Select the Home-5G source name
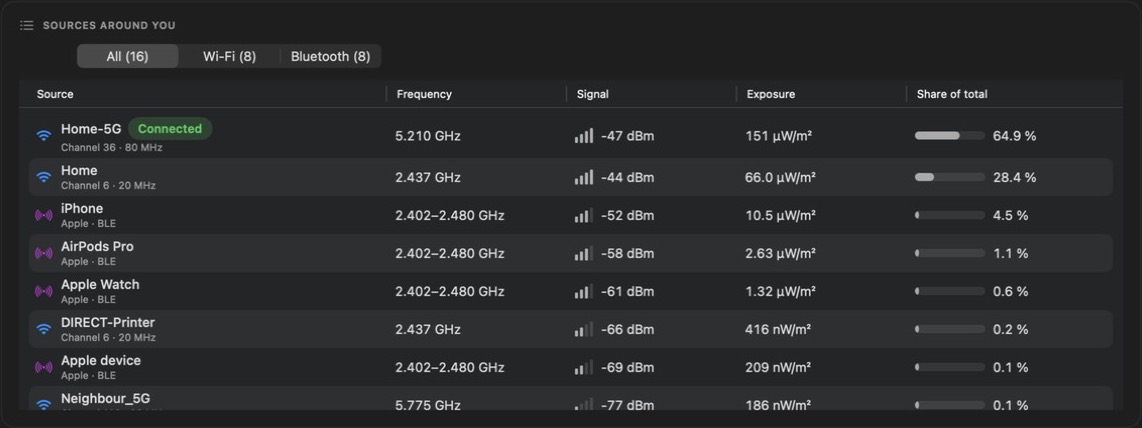 point(91,129)
